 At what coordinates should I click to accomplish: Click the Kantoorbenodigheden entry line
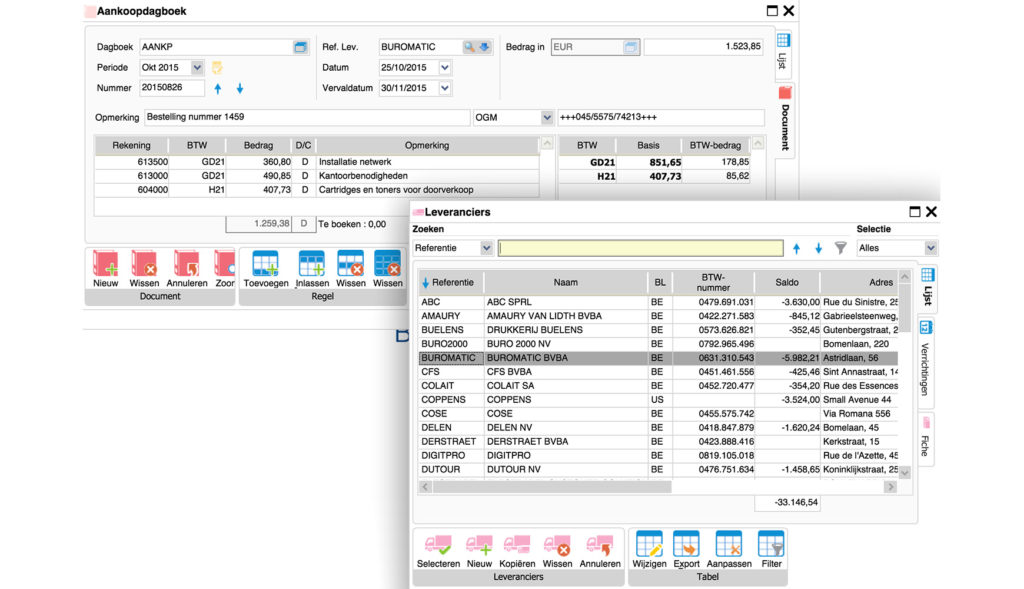tap(317, 176)
